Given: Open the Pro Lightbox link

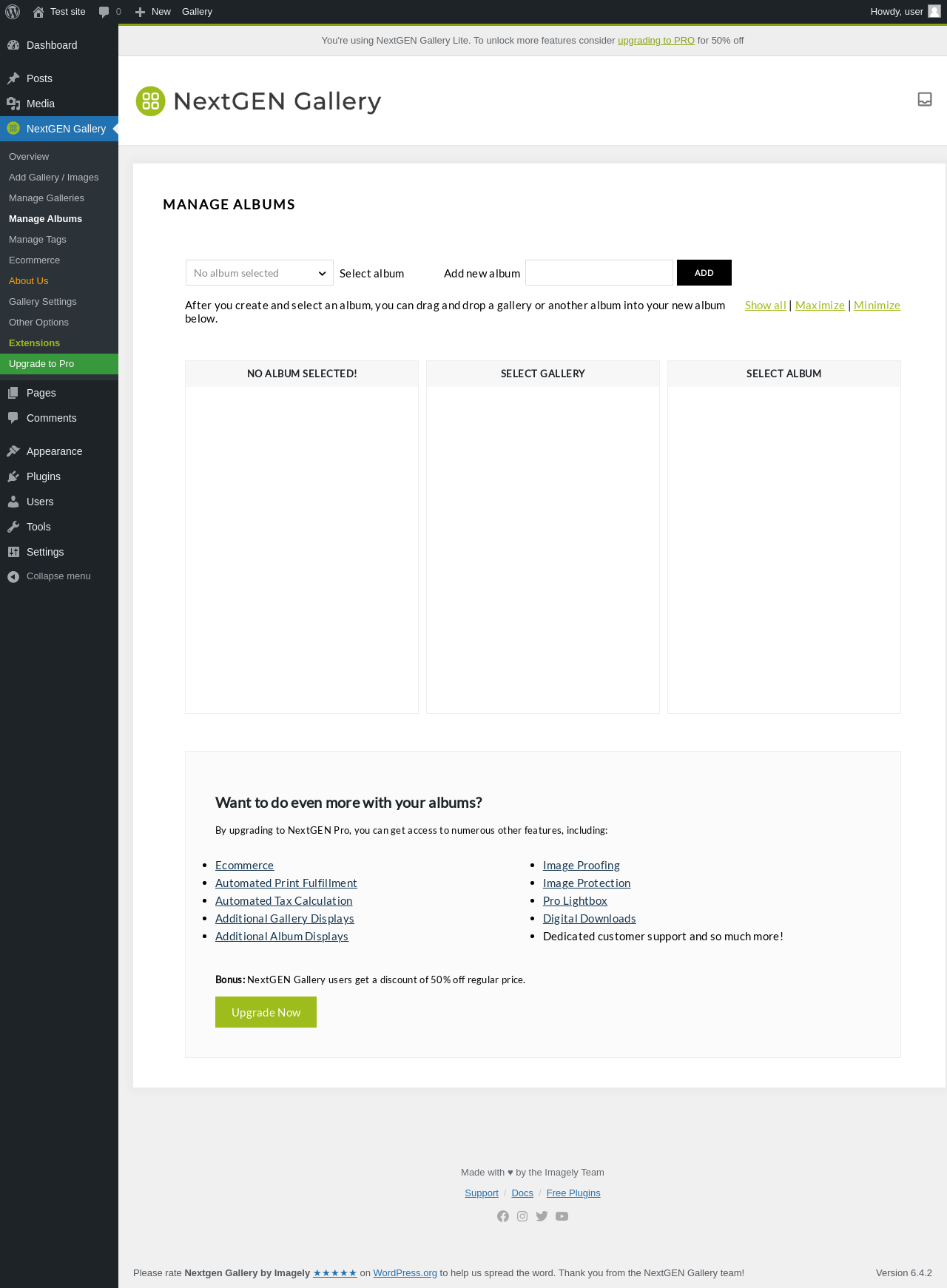Looking at the screenshot, I should tap(575, 901).
